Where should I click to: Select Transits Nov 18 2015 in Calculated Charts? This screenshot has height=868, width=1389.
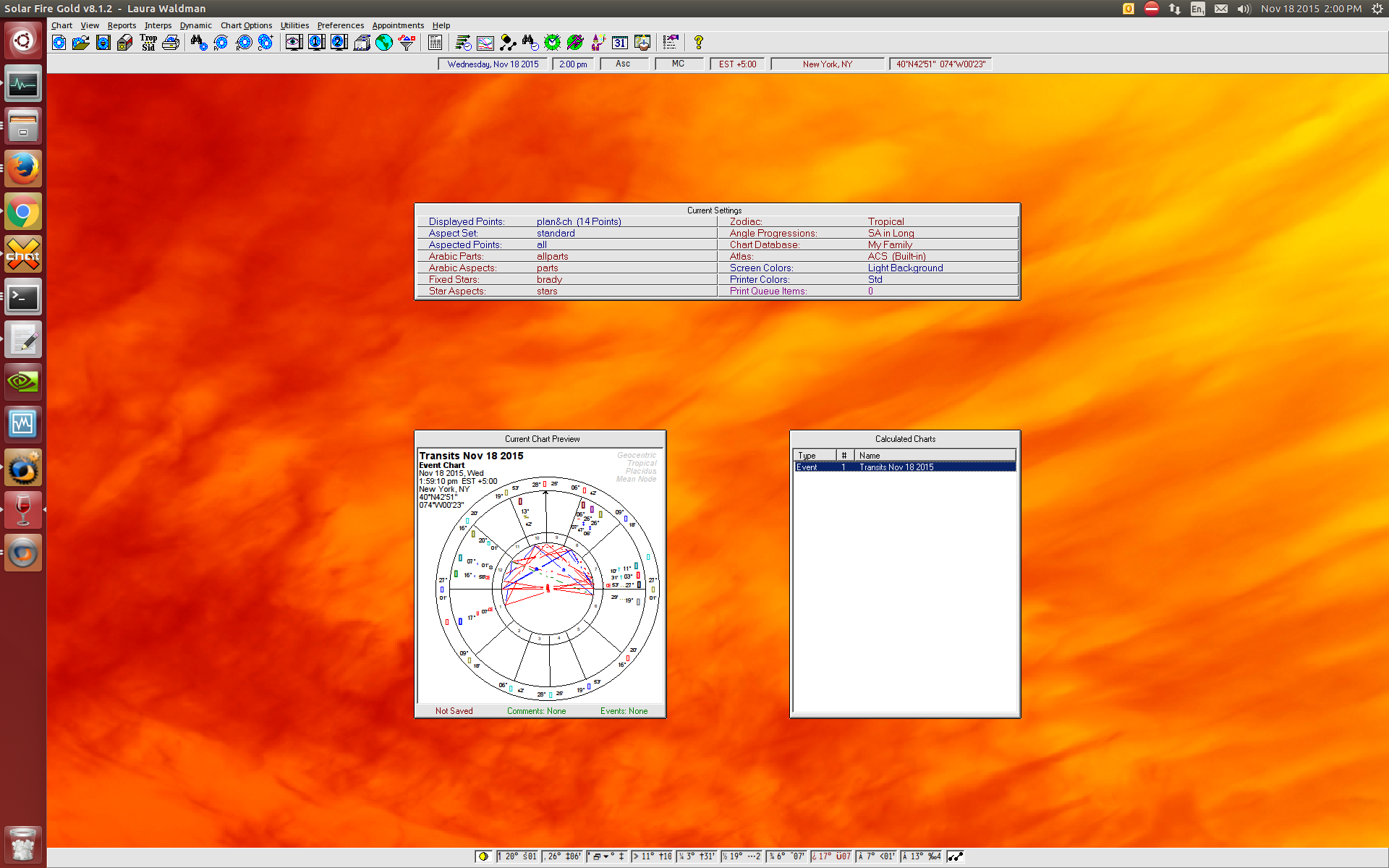[x=904, y=467]
